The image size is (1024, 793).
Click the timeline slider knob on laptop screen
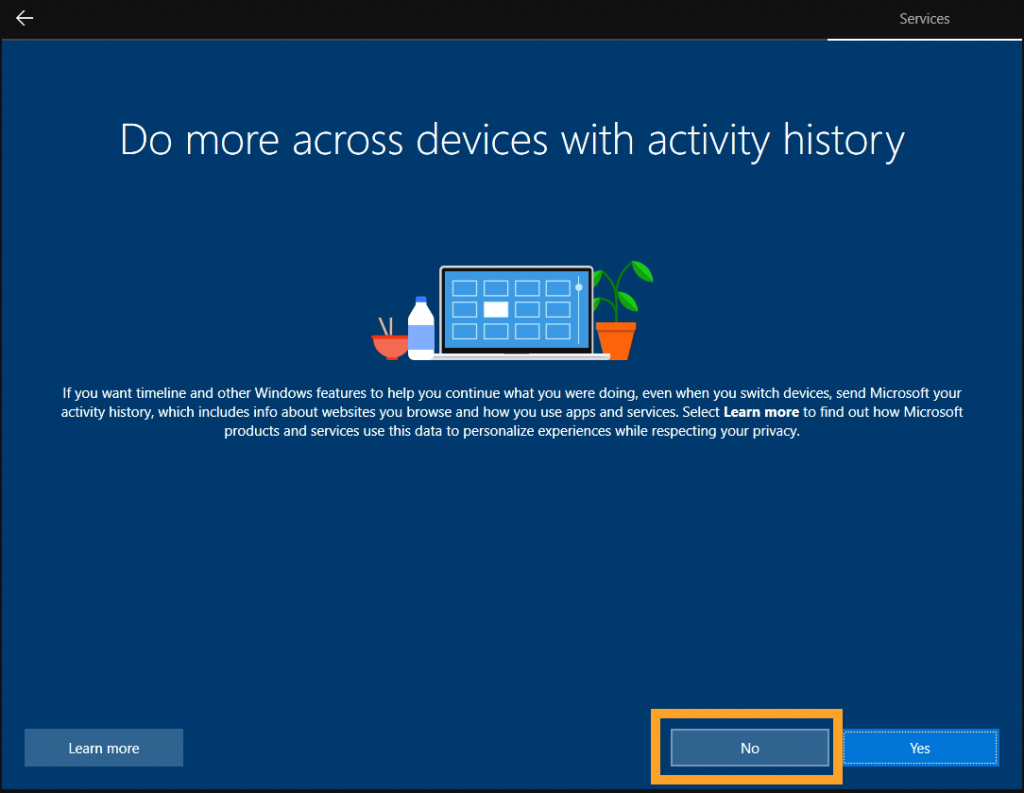click(x=578, y=287)
